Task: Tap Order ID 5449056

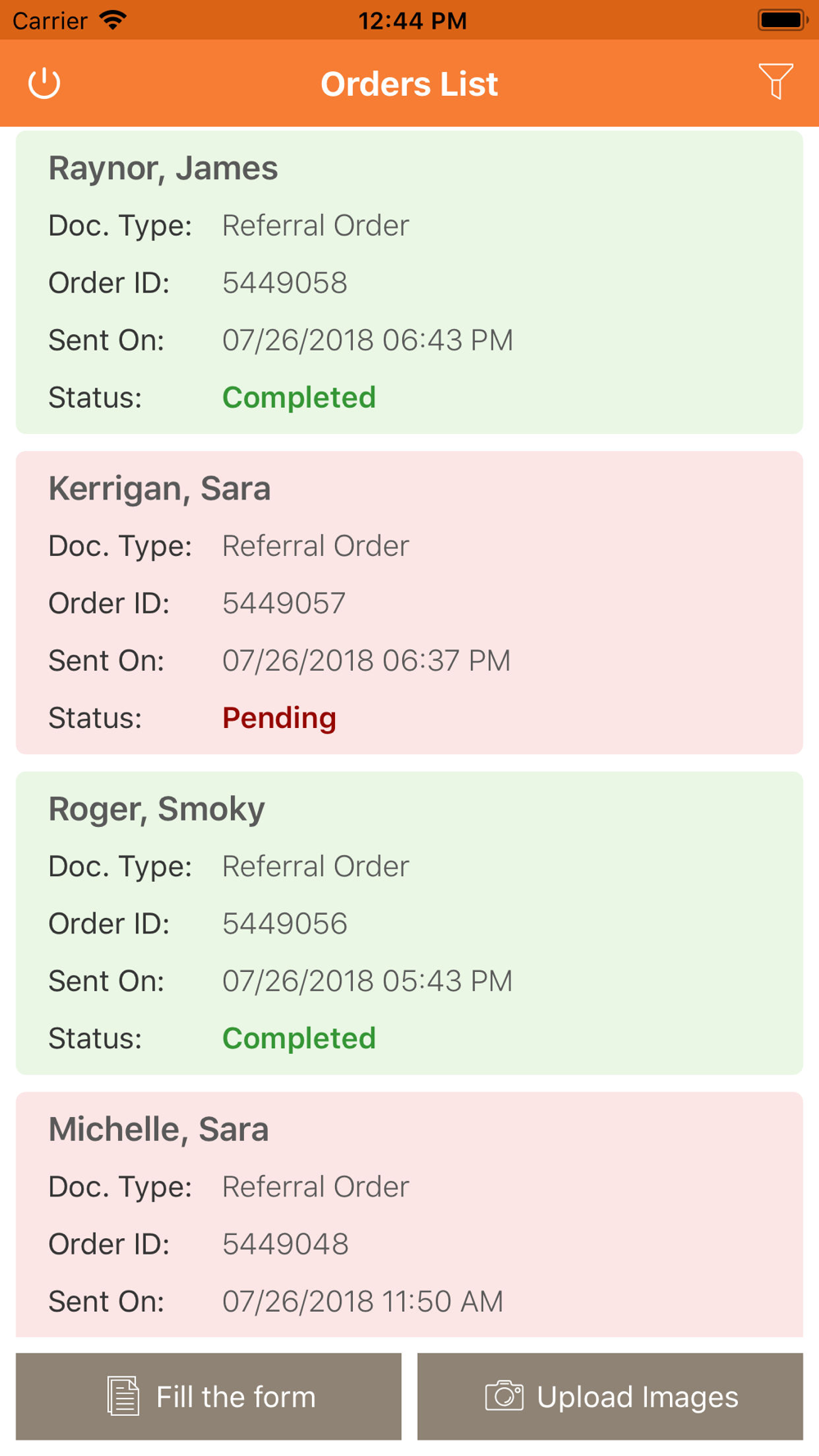Action: (285, 924)
